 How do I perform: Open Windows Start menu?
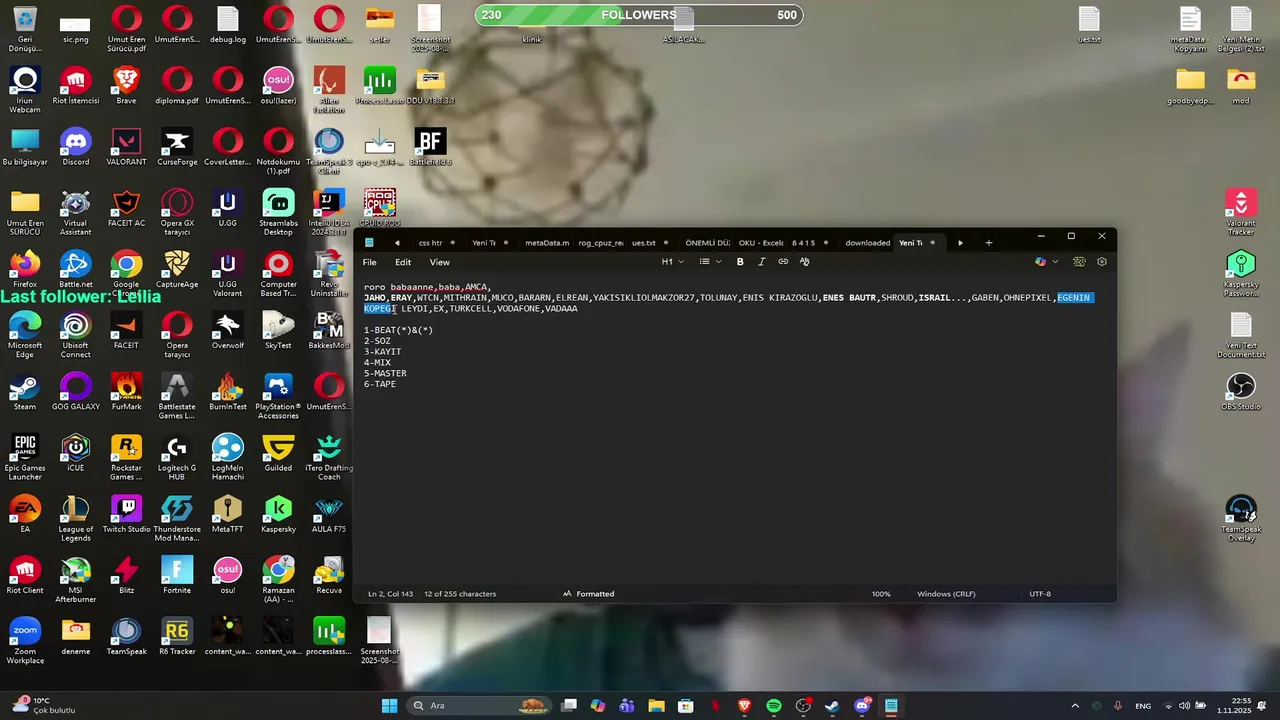point(389,706)
